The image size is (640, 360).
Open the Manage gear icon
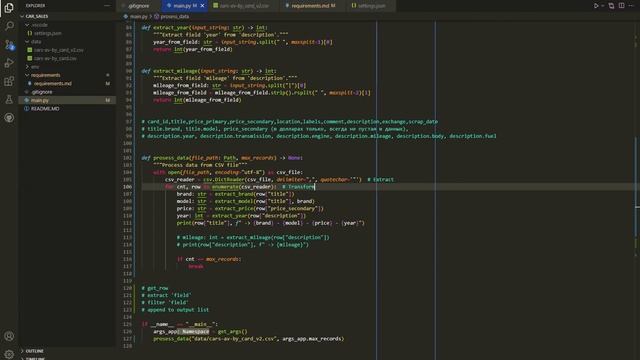9,353
